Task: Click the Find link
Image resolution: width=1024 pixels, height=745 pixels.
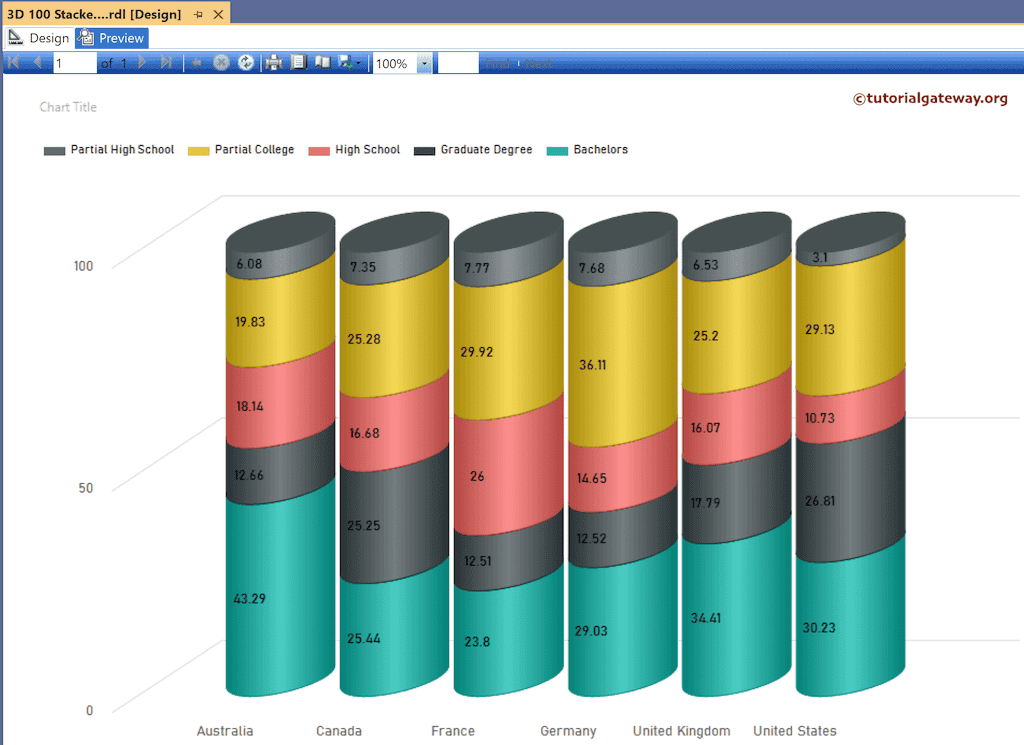Action: [499, 62]
